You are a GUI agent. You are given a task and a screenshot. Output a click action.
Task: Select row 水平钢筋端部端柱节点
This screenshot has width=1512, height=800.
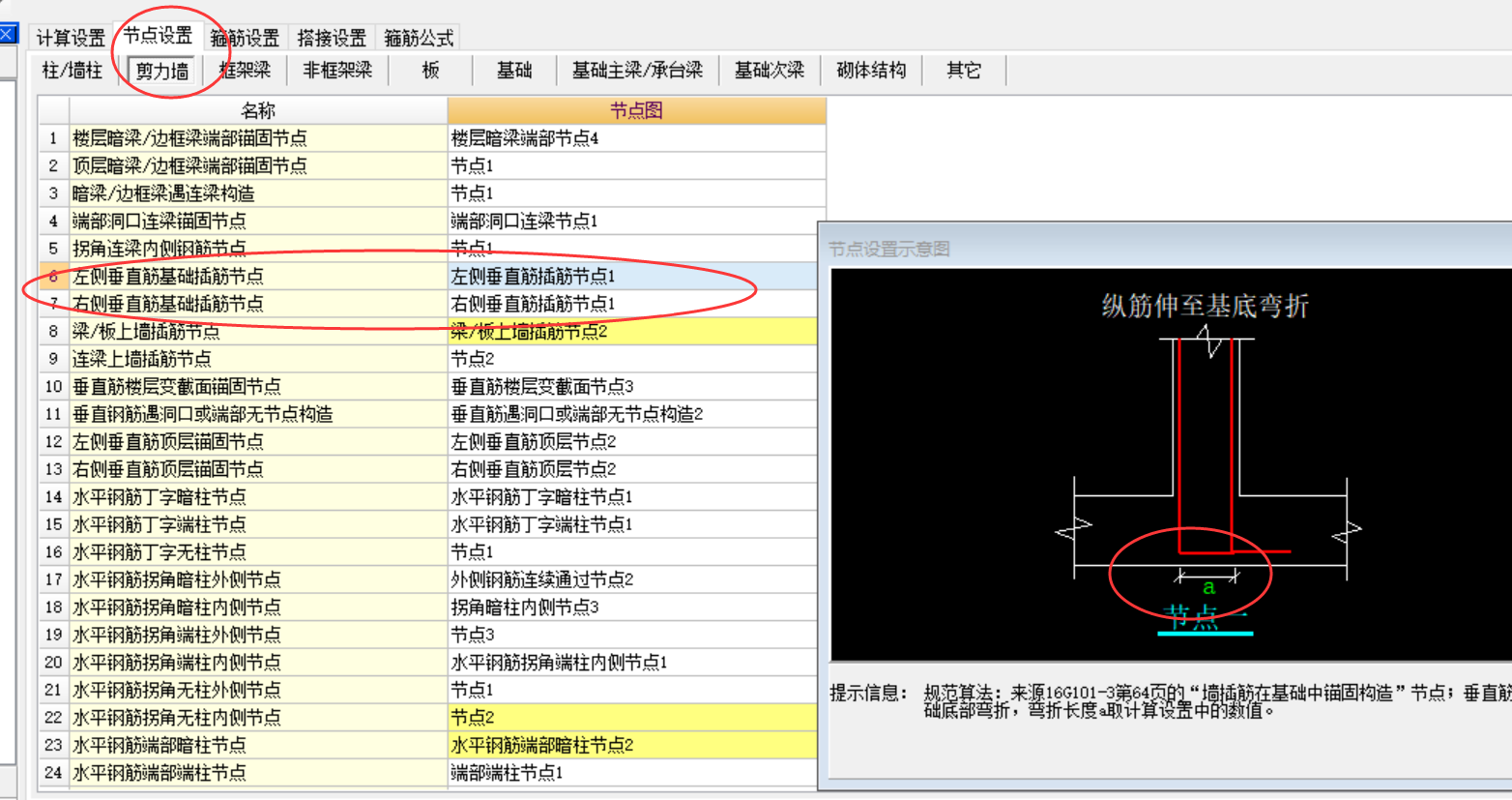tap(258, 772)
